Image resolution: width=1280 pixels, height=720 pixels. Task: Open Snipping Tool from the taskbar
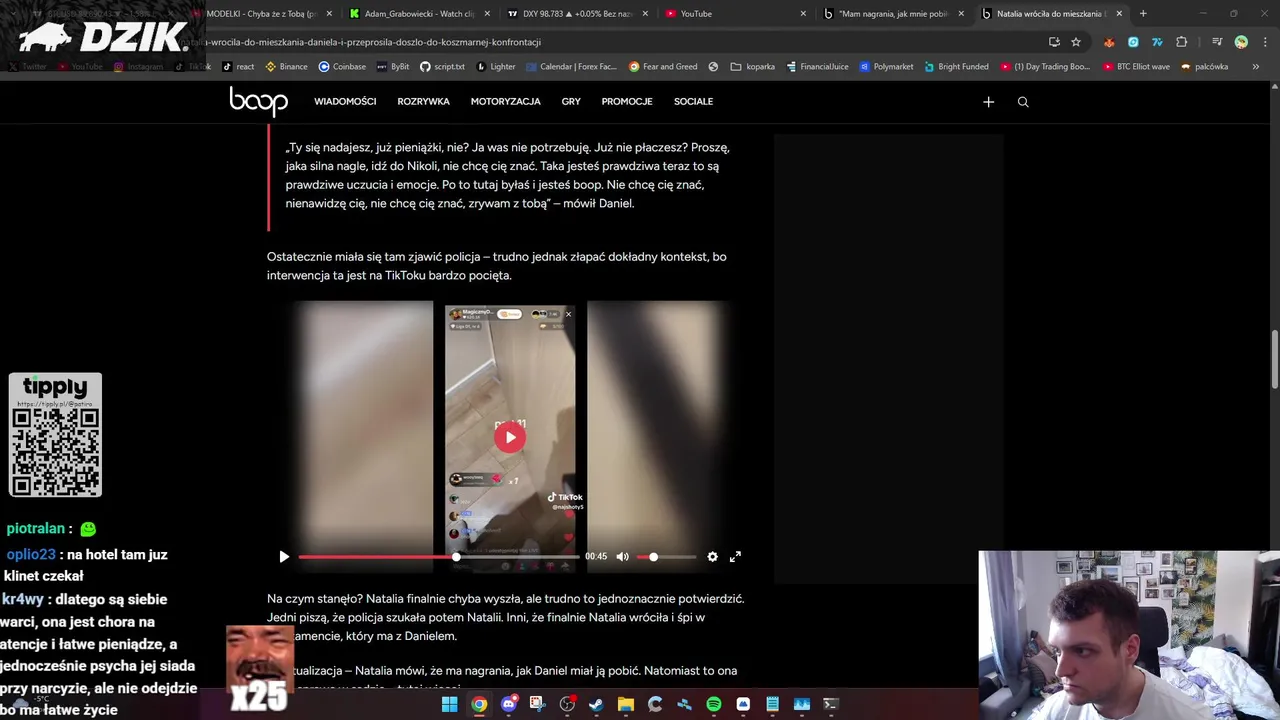pos(537,705)
